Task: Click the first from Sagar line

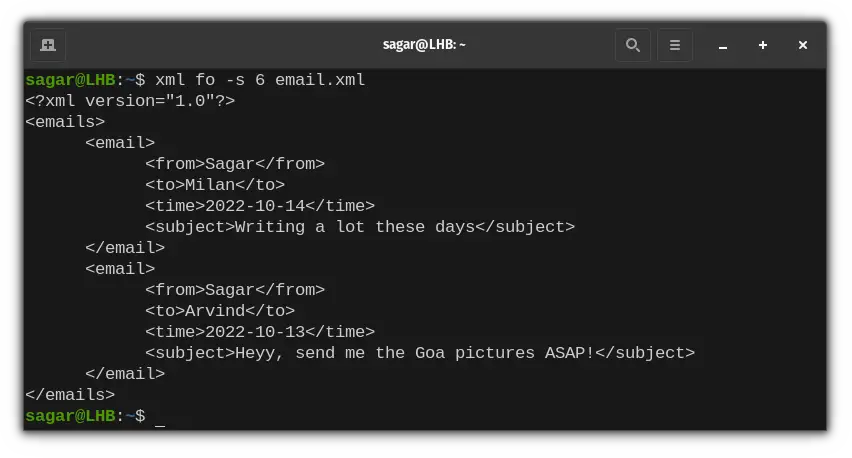Action: 235,164
